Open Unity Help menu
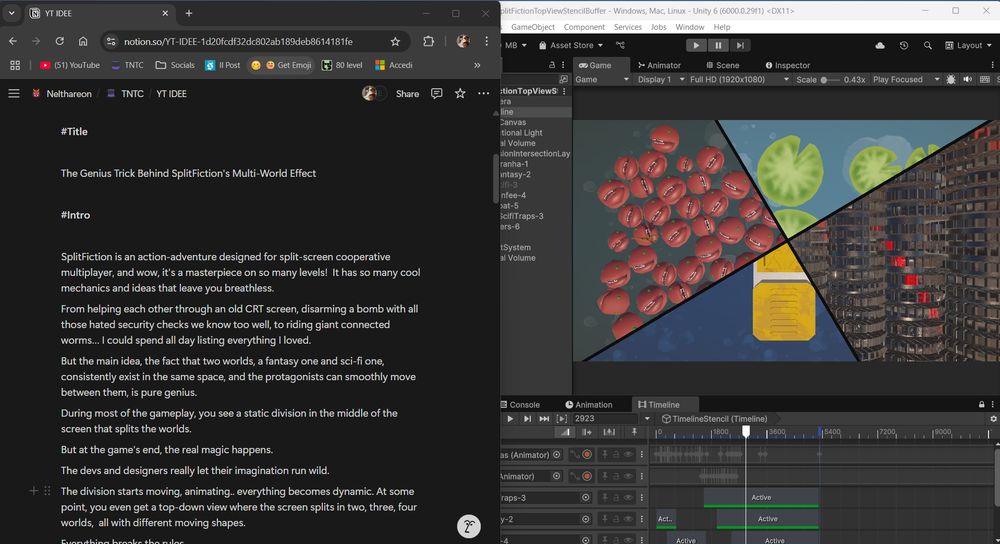This screenshot has height=544, width=1000. (721, 27)
